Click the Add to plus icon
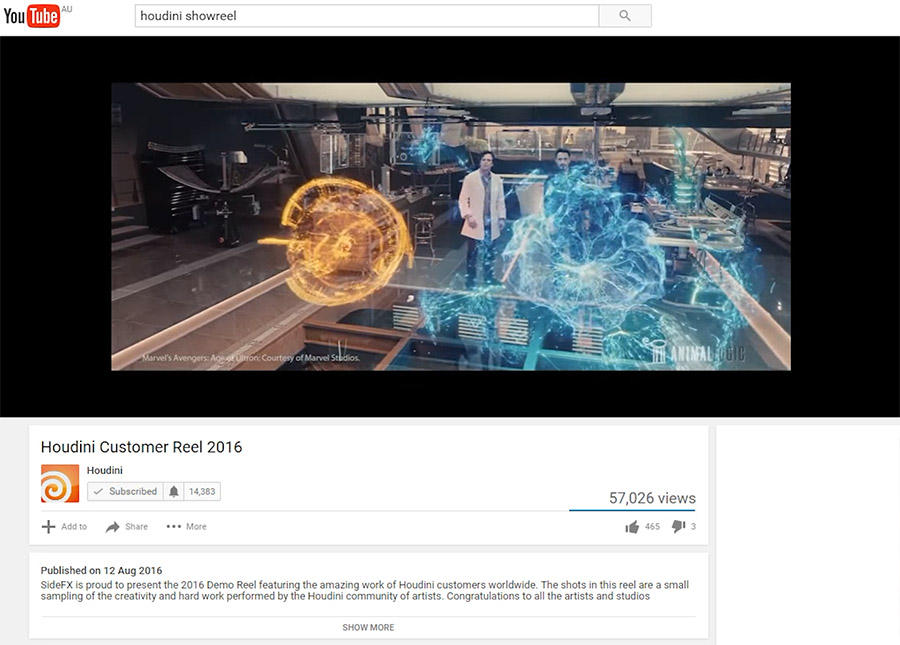The width and height of the screenshot is (900, 645). click(x=49, y=526)
